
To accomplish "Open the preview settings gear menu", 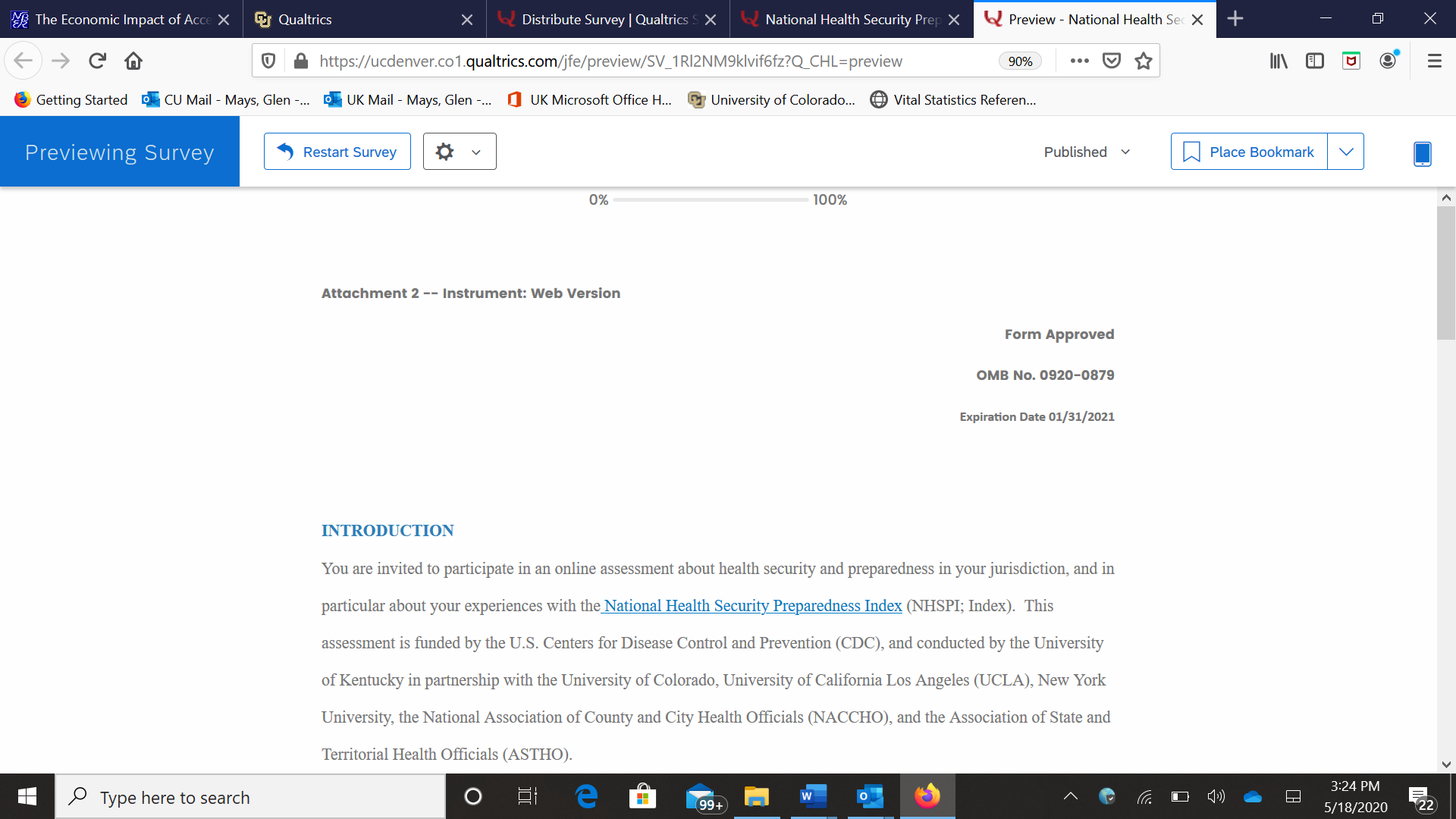I will click(x=459, y=152).
